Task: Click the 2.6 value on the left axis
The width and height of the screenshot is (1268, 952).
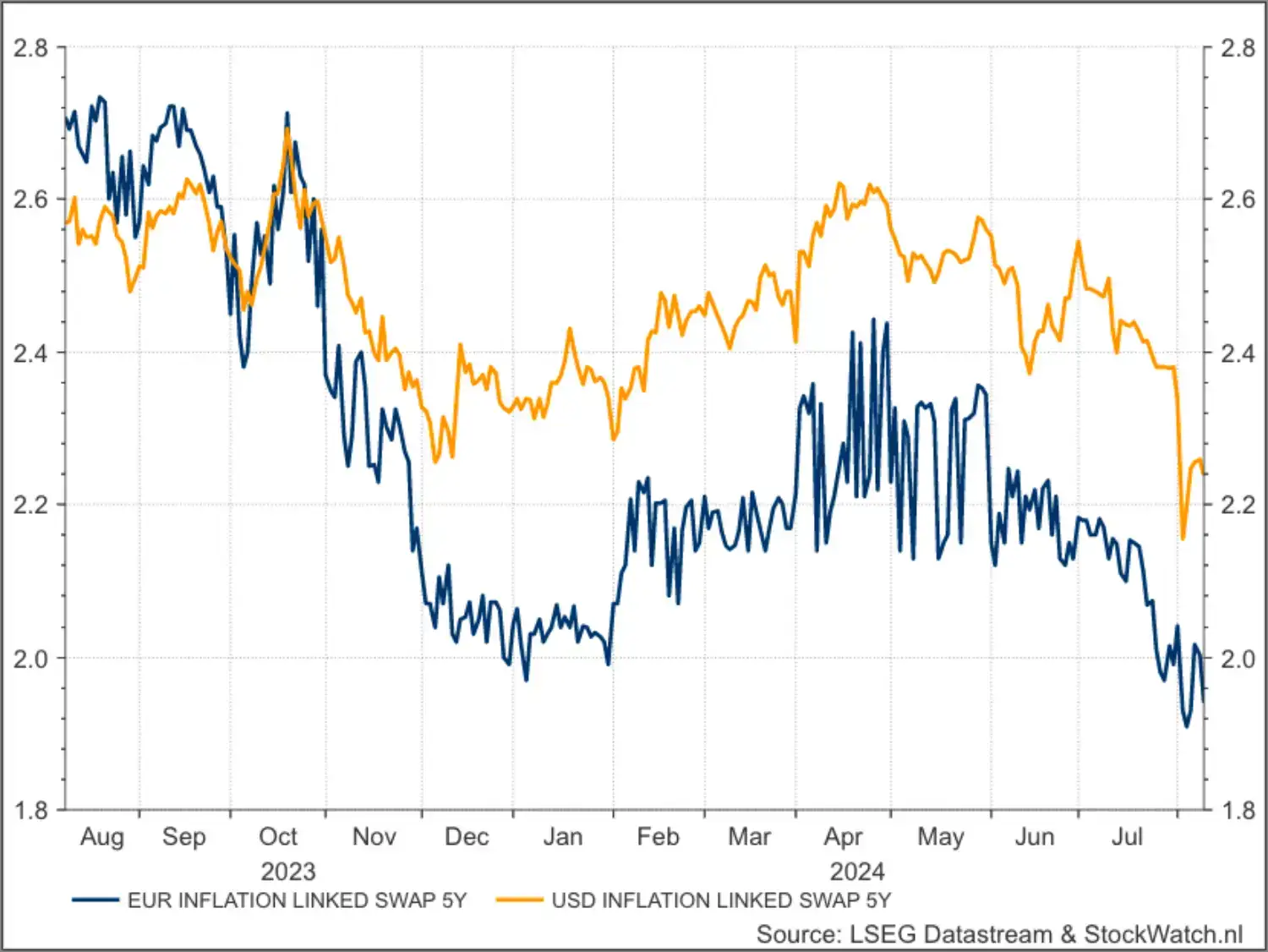Action: (30, 200)
